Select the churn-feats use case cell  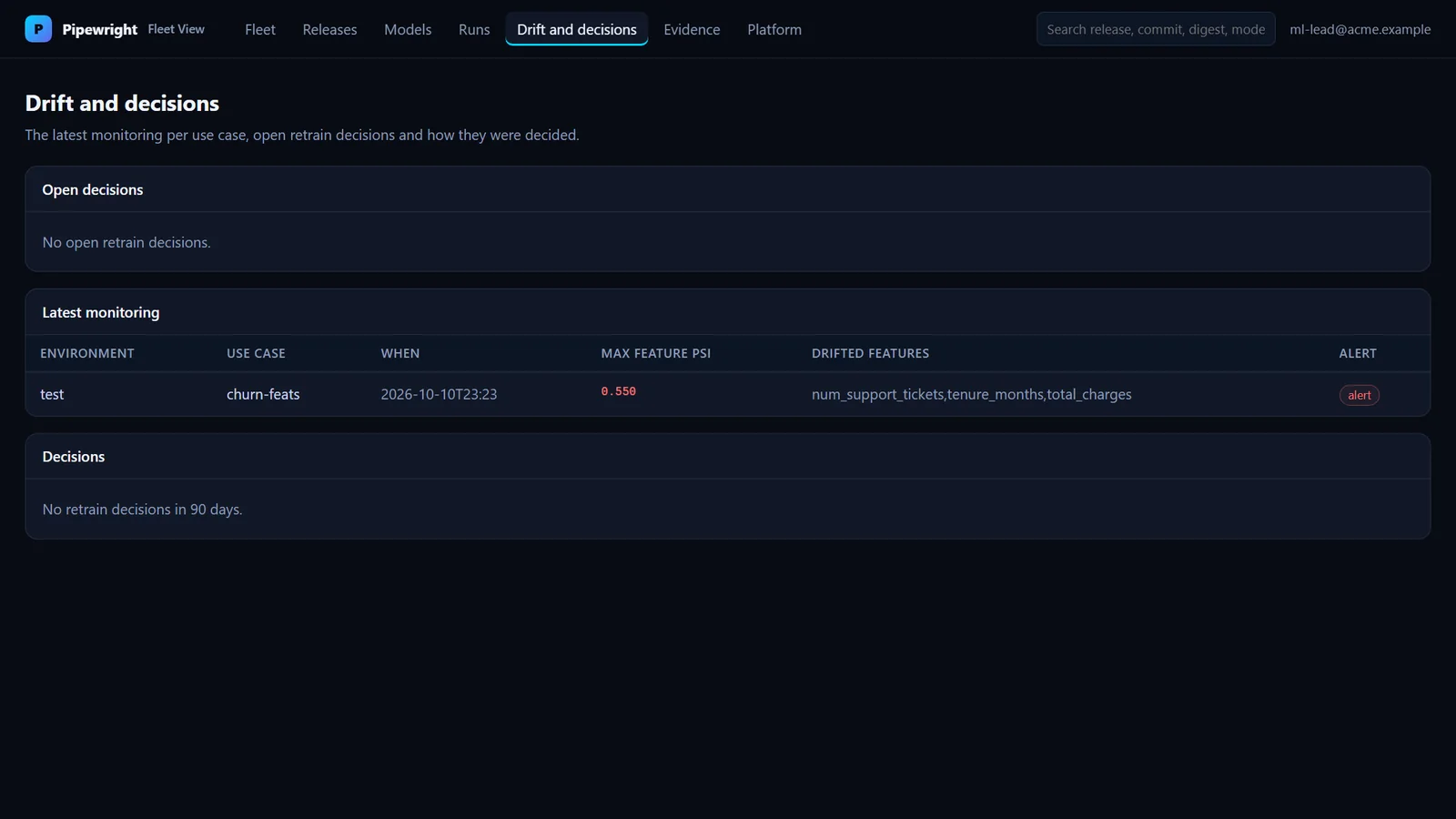coord(263,394)
